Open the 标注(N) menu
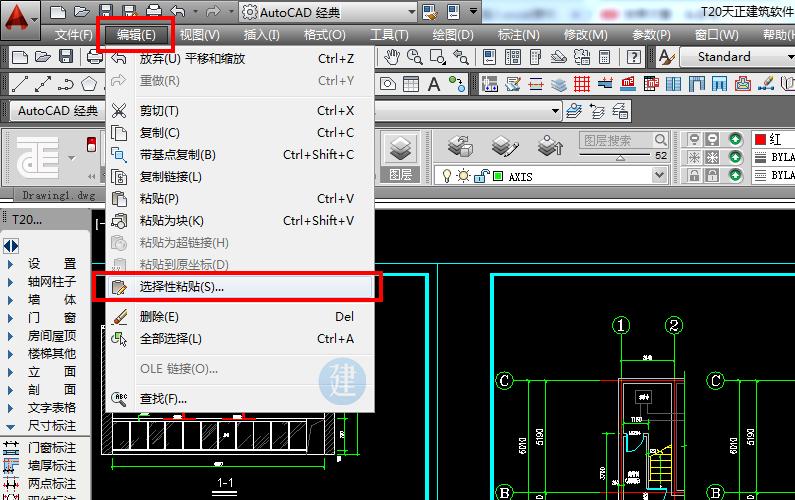Viewport: 795px width, 500px height. click(x=518, y=34)
